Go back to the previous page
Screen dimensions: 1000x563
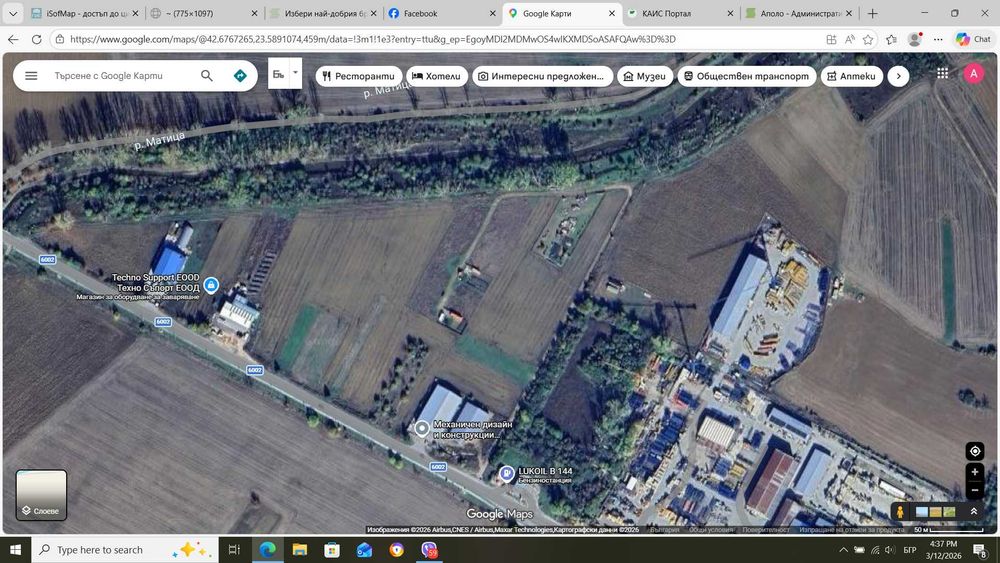click(13, 40)
